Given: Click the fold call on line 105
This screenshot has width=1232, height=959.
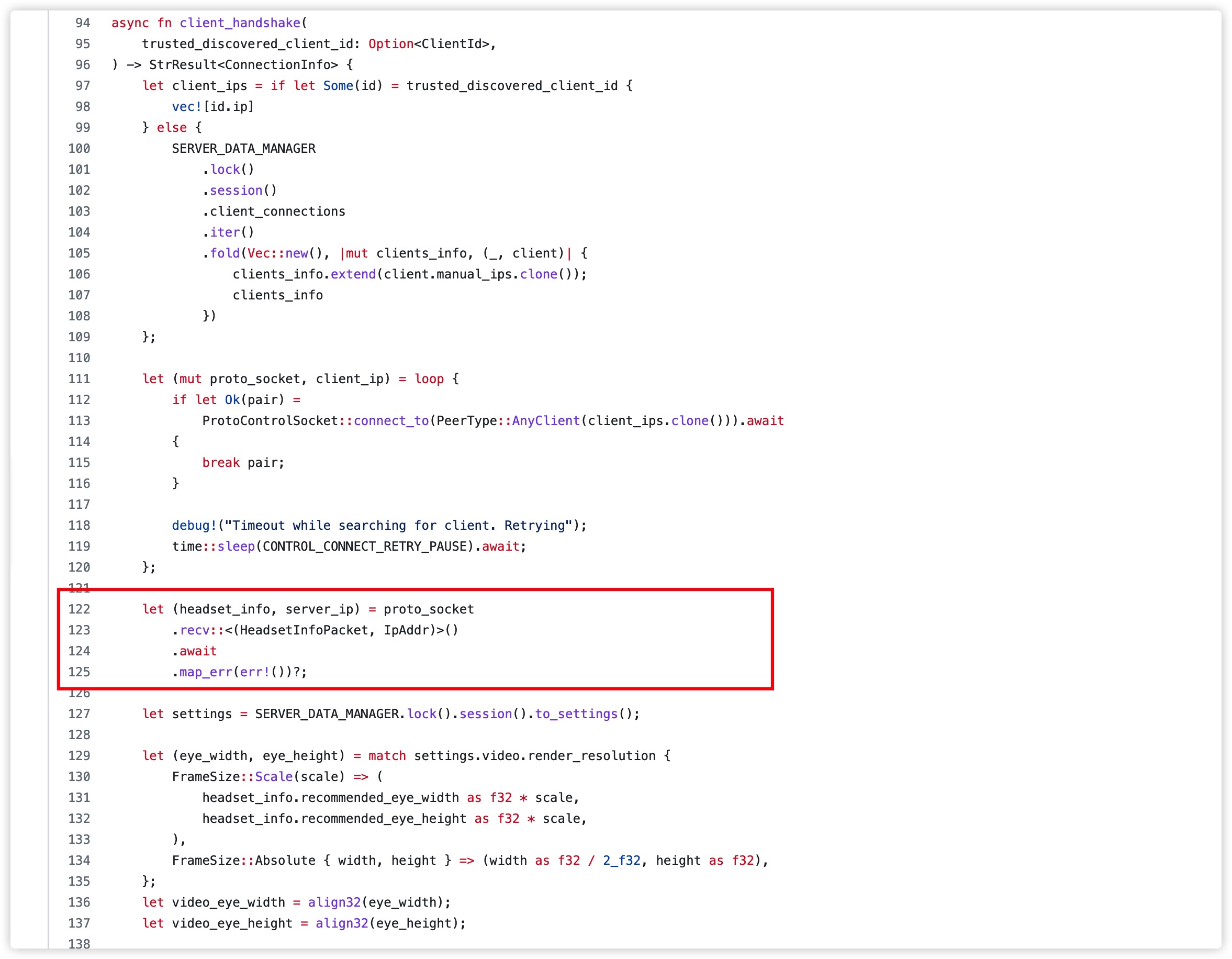Looking at the screenshot, I should pyautogui.click(x=225, y=253).
